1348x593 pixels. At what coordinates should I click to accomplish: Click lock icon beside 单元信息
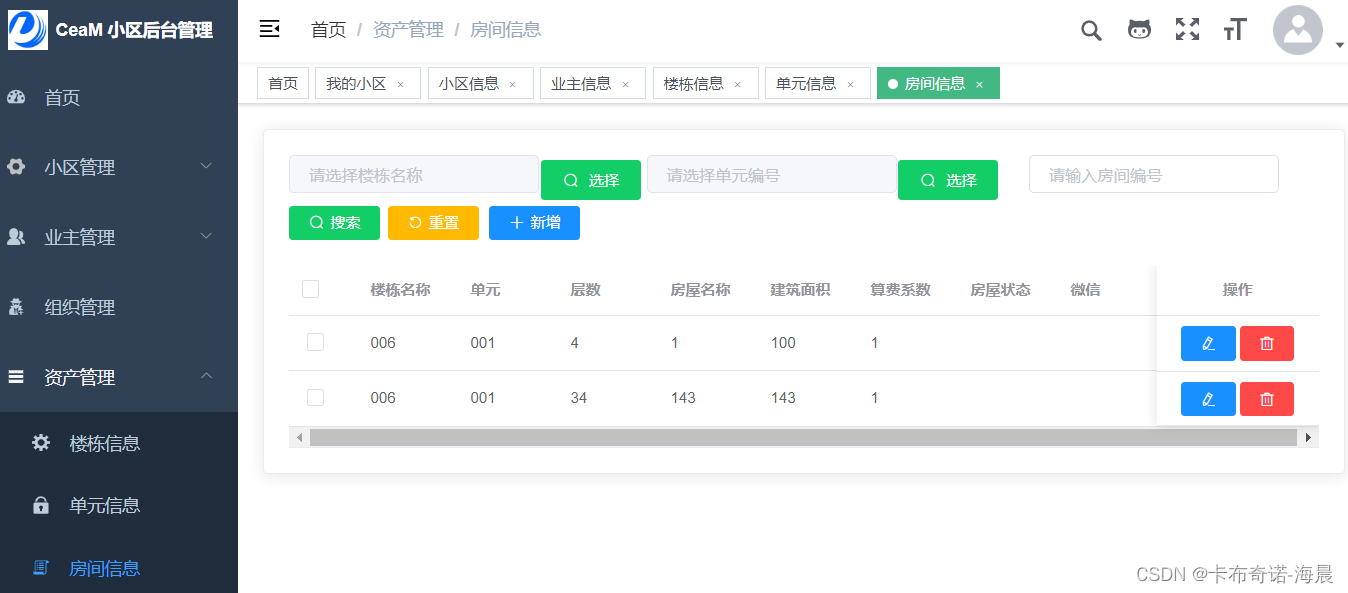41,505
